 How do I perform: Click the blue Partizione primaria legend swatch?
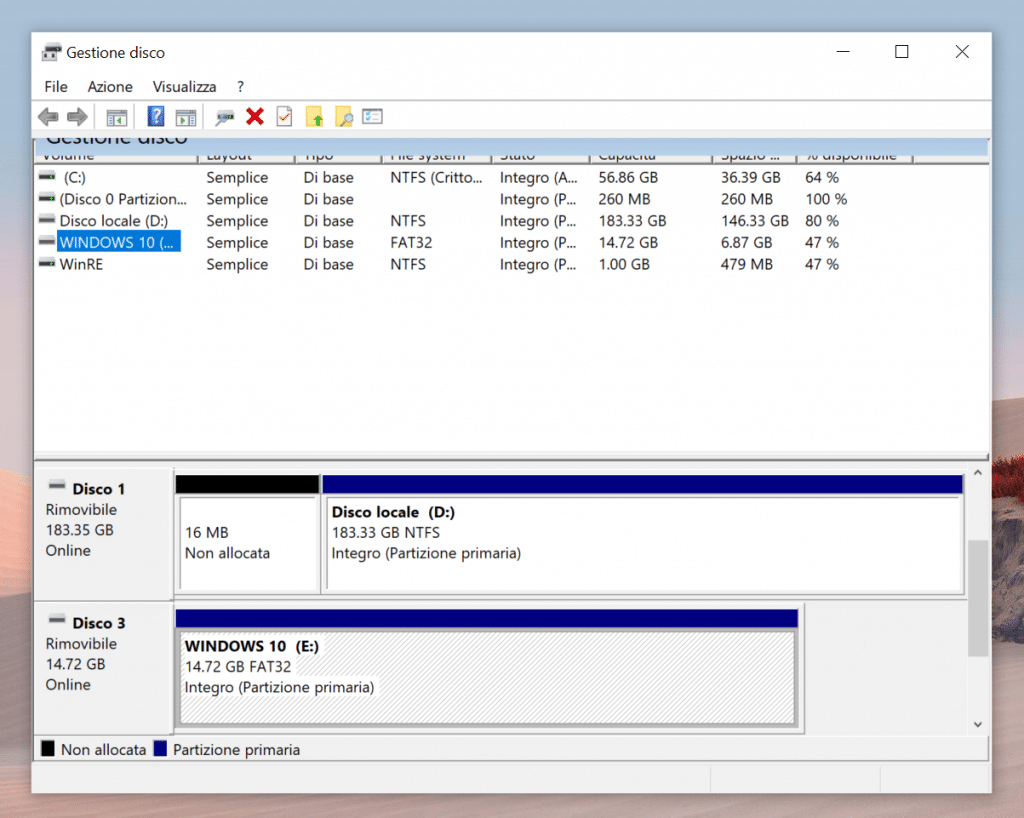160,749
